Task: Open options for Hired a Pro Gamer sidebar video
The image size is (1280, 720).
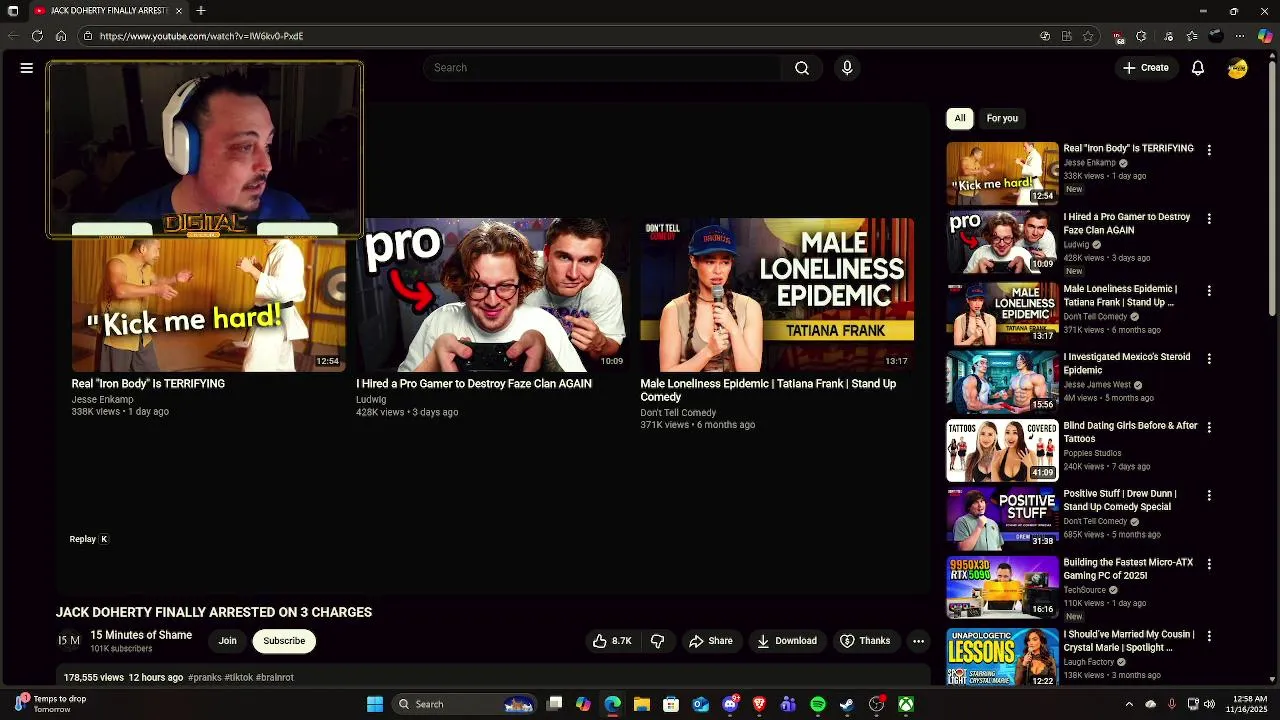Action: tap(1209, 218)
